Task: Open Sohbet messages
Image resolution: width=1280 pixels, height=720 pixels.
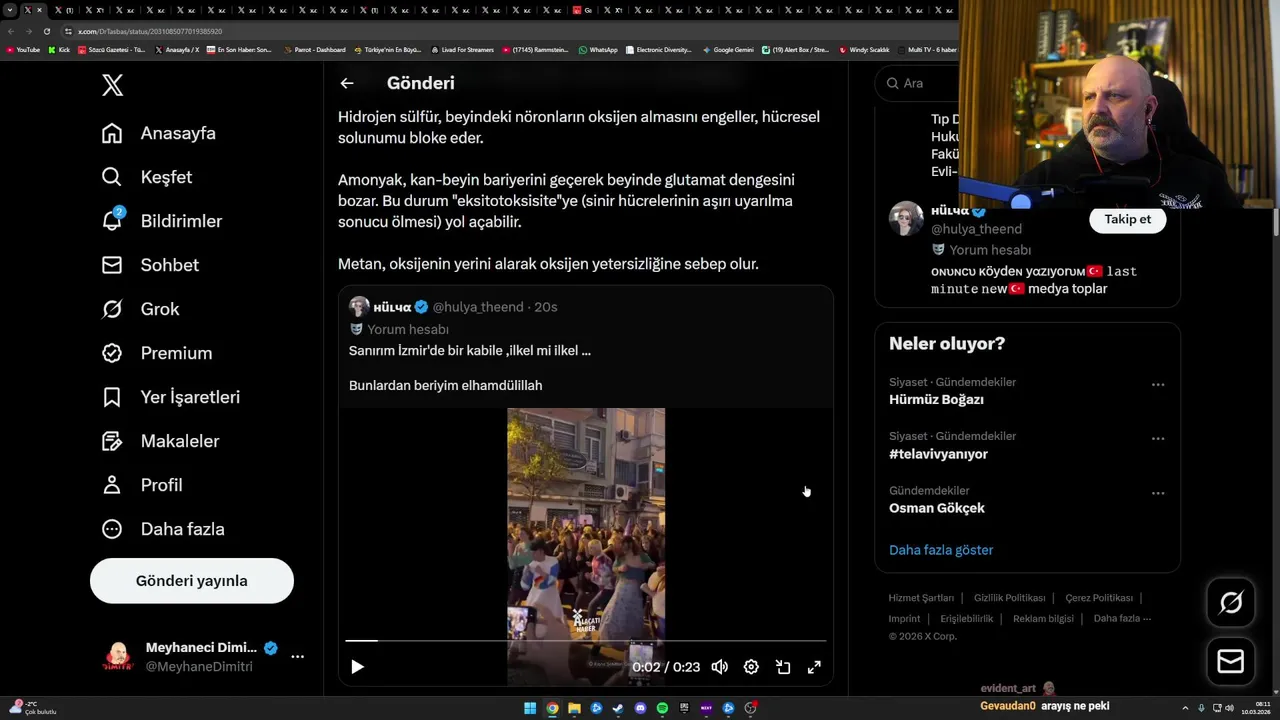Action: pos(150,265)
